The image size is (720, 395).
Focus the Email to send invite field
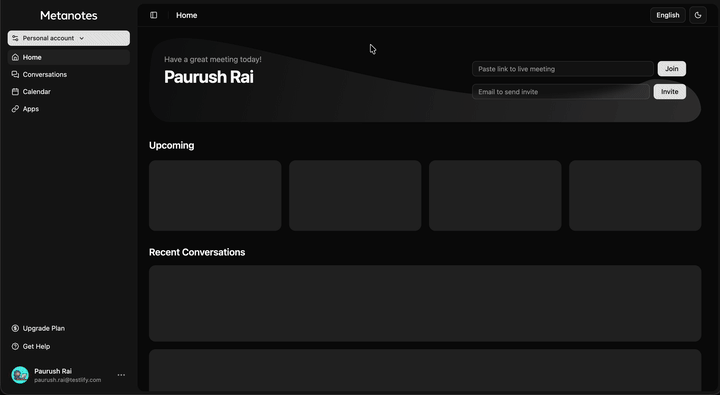(x=561, y=92)
